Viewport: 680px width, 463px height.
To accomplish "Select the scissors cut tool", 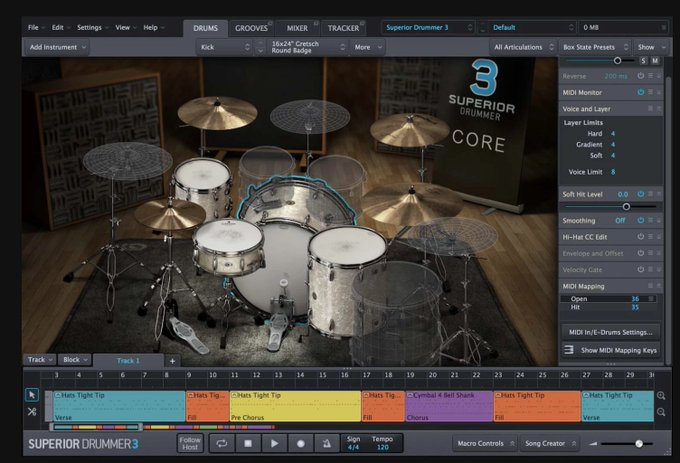I will pyautogui.click(x=32, y=411).
